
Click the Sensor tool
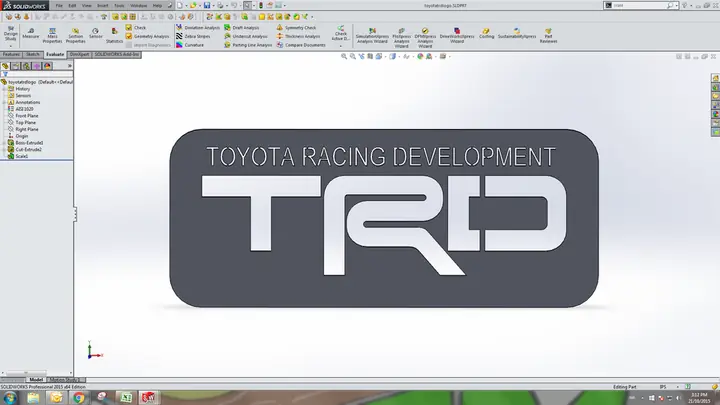(x=96, y=33)
